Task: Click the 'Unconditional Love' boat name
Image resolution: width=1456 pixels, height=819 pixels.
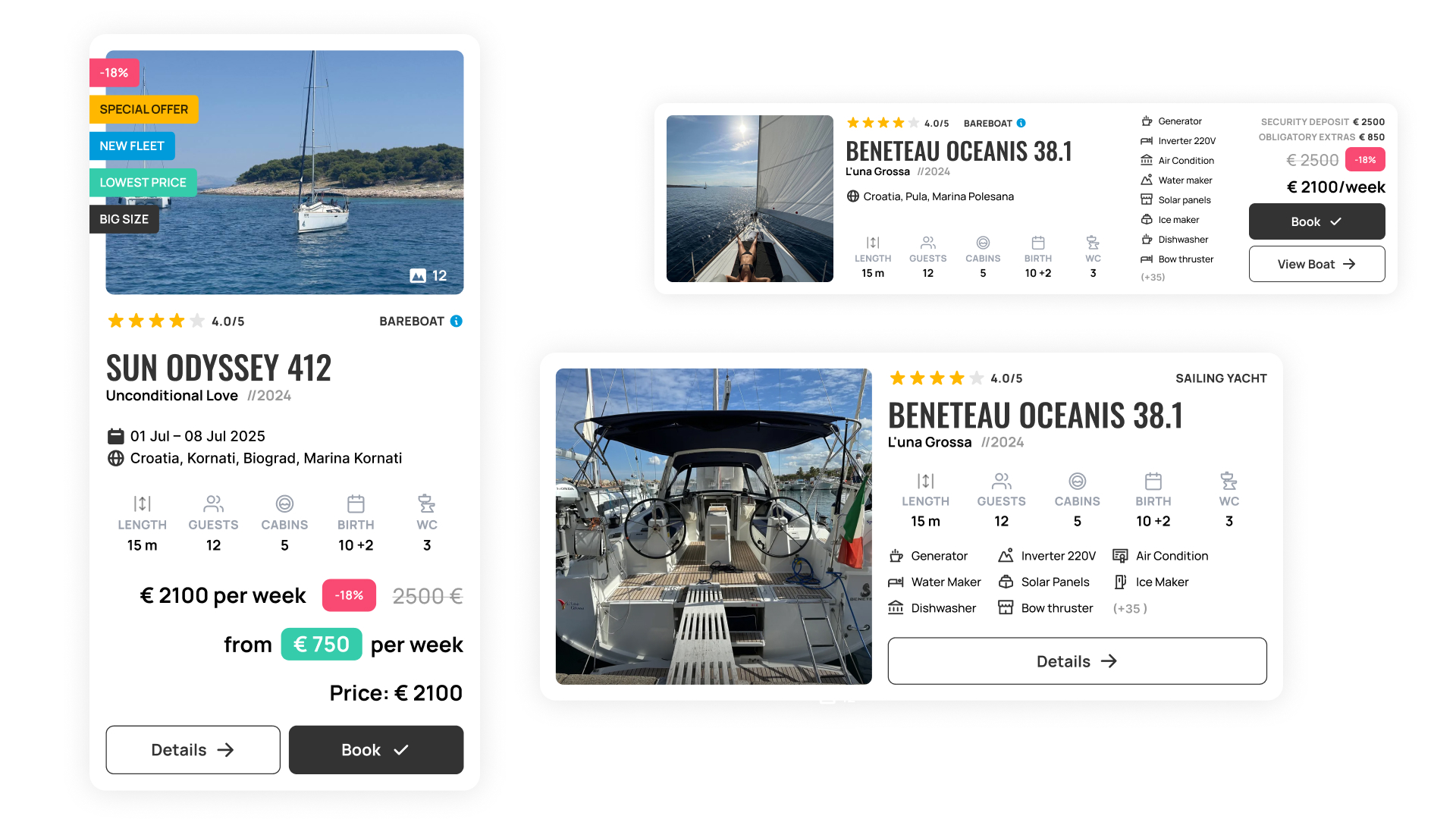Action: click(x=172, y=396)
